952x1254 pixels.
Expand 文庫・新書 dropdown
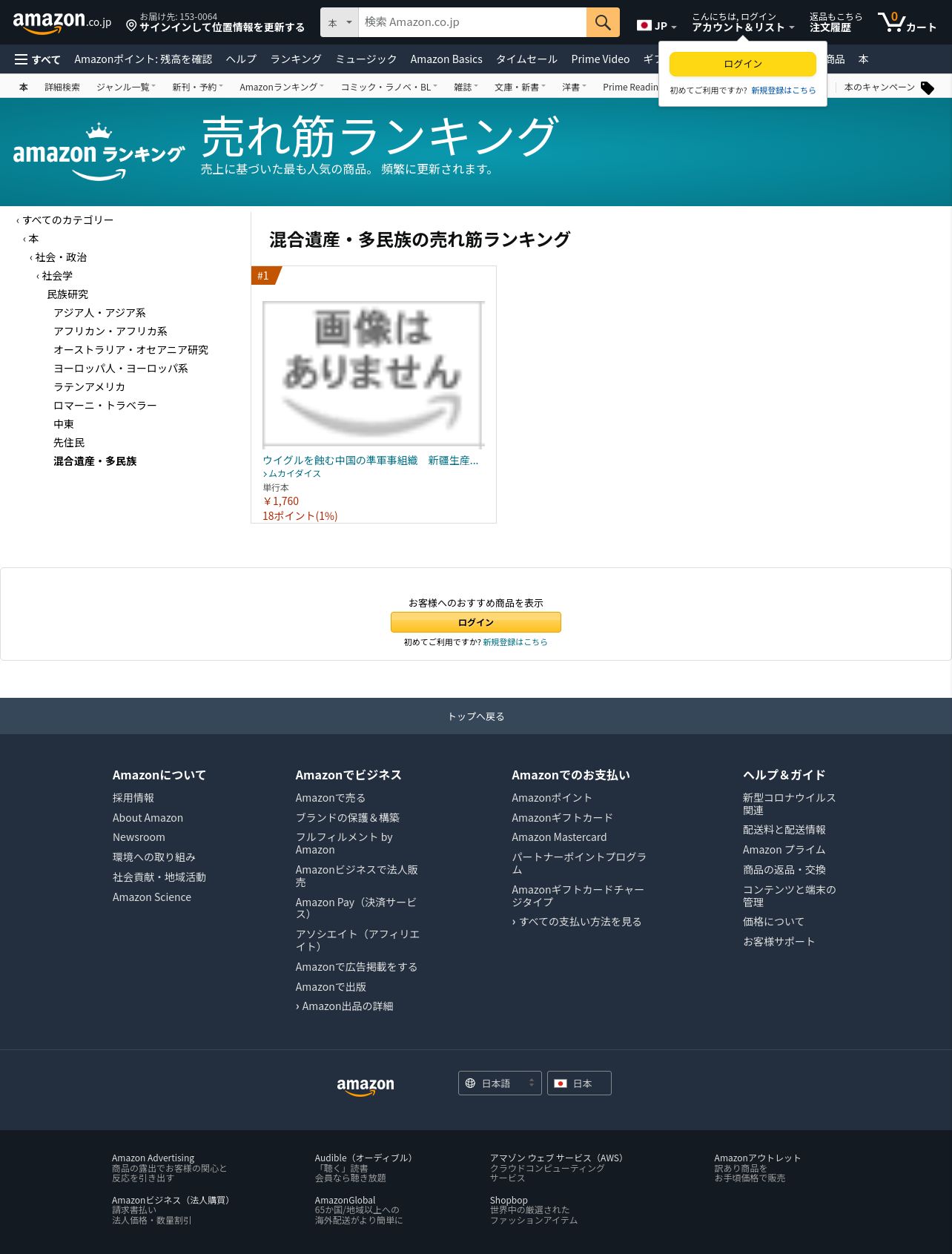click(x=520, y=87)
